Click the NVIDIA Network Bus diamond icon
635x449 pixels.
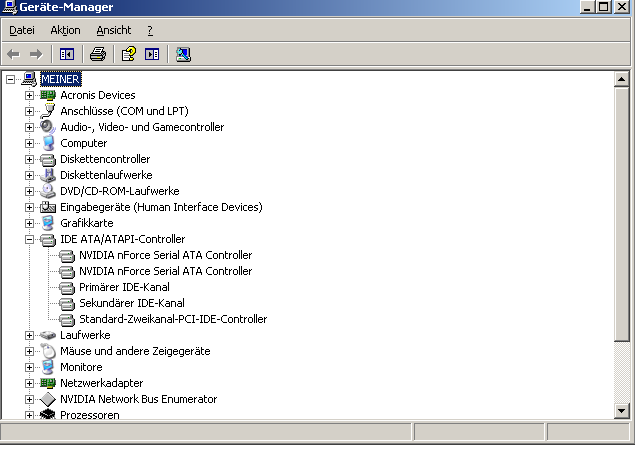pyautogui.click(x=48, y=399)
